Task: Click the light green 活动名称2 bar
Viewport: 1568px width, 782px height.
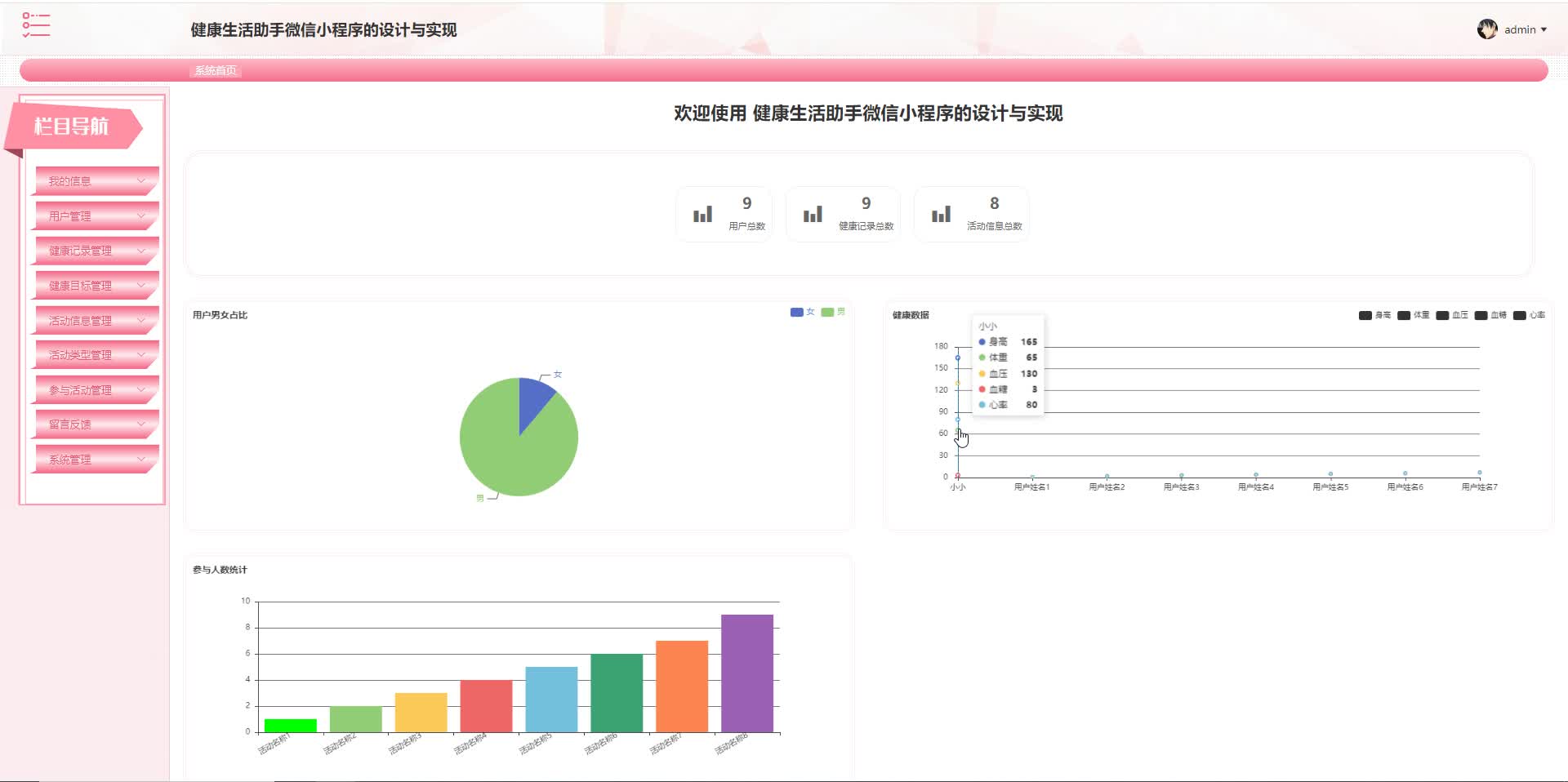Action: pos(356,719)
